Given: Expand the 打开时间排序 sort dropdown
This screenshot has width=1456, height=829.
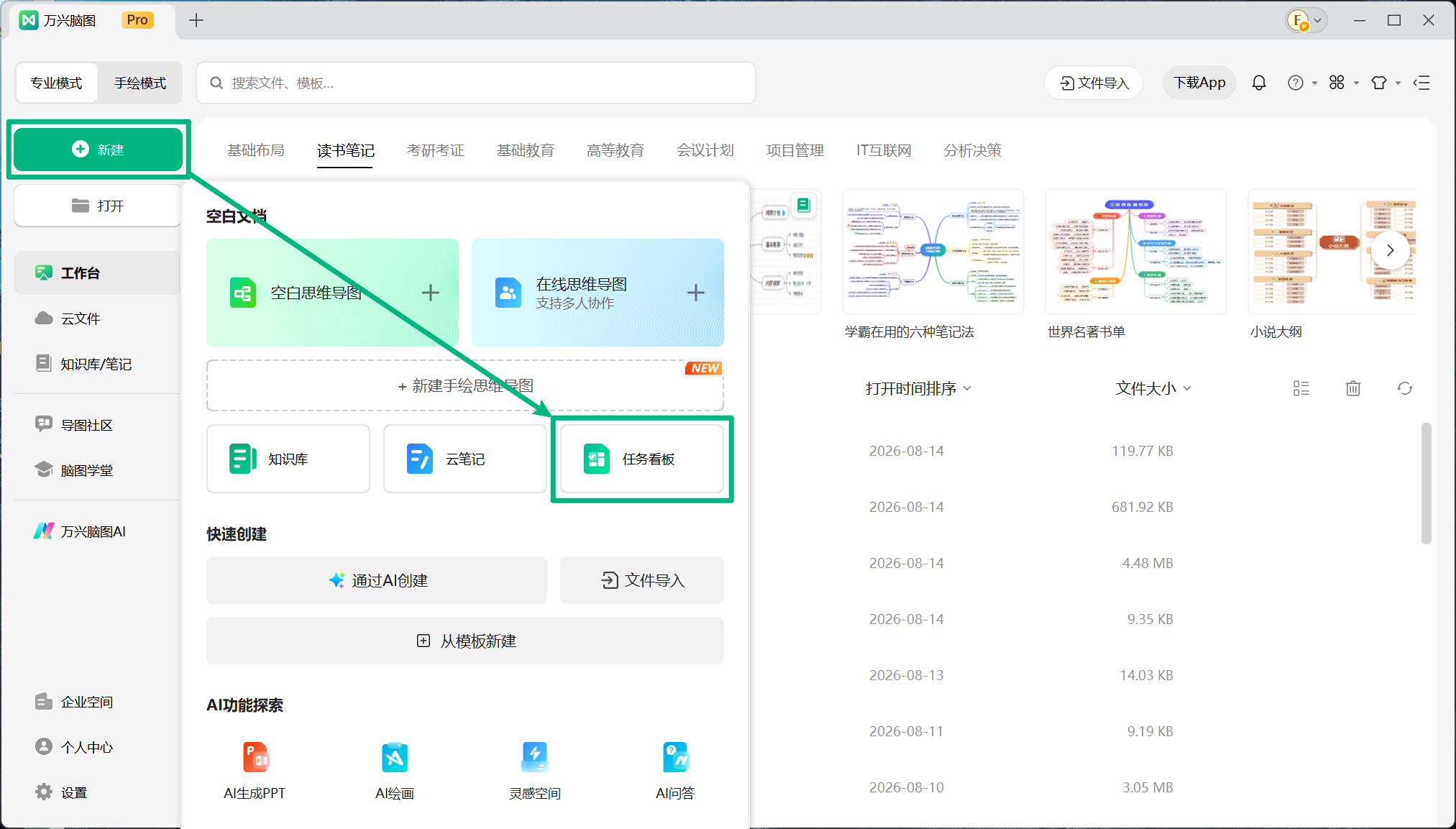Looking at the screenshot, I should [x=918, y=388].
